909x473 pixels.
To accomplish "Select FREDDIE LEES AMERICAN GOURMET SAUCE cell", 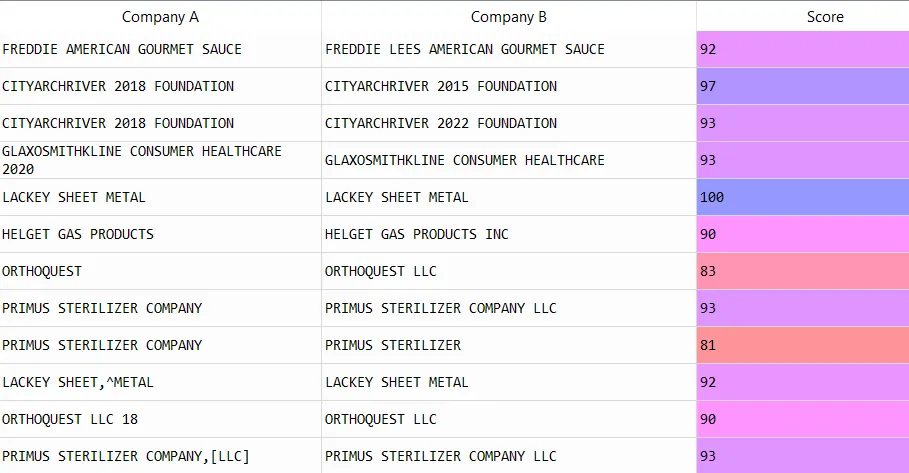I will 508,49.
